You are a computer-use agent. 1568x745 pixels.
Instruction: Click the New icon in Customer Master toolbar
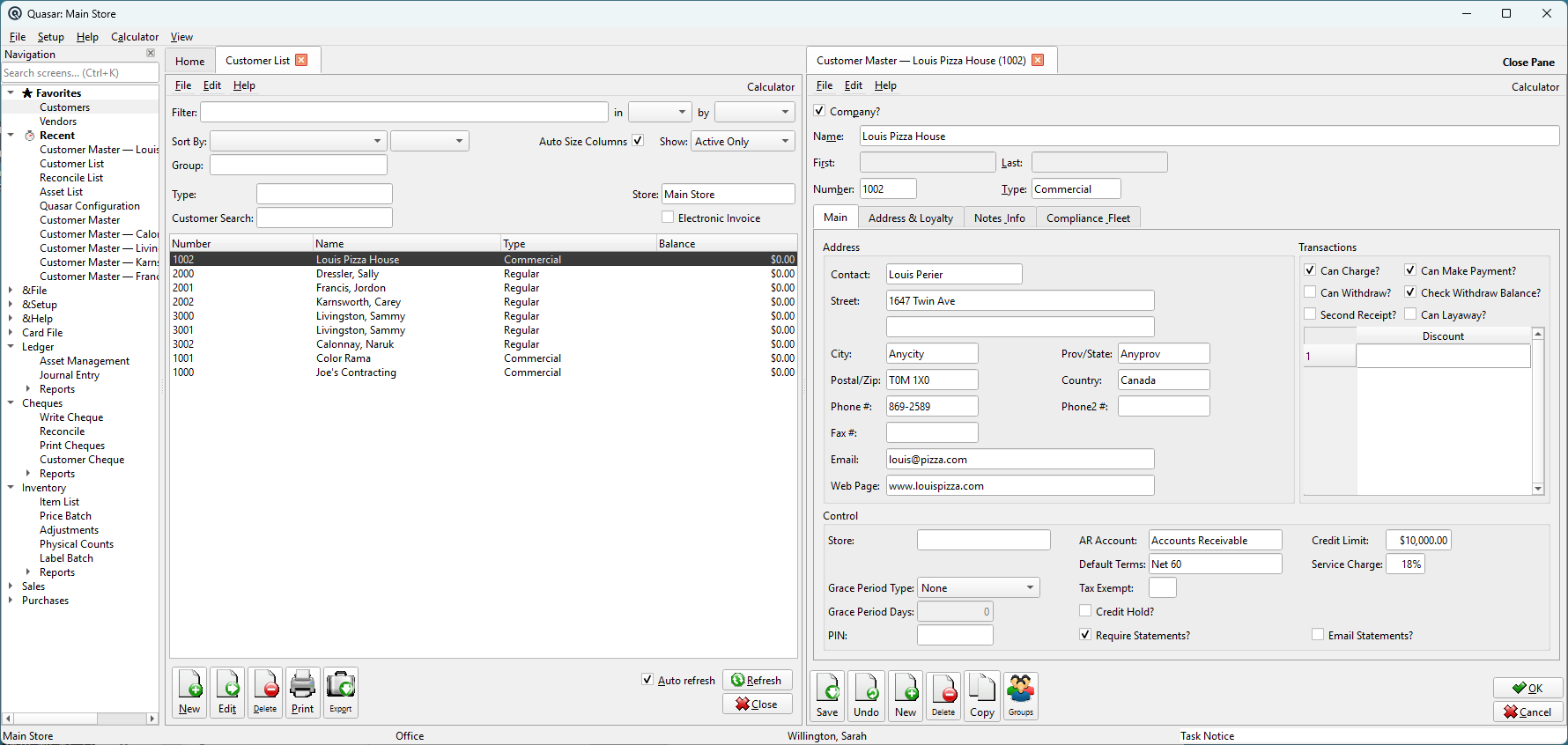906,696
